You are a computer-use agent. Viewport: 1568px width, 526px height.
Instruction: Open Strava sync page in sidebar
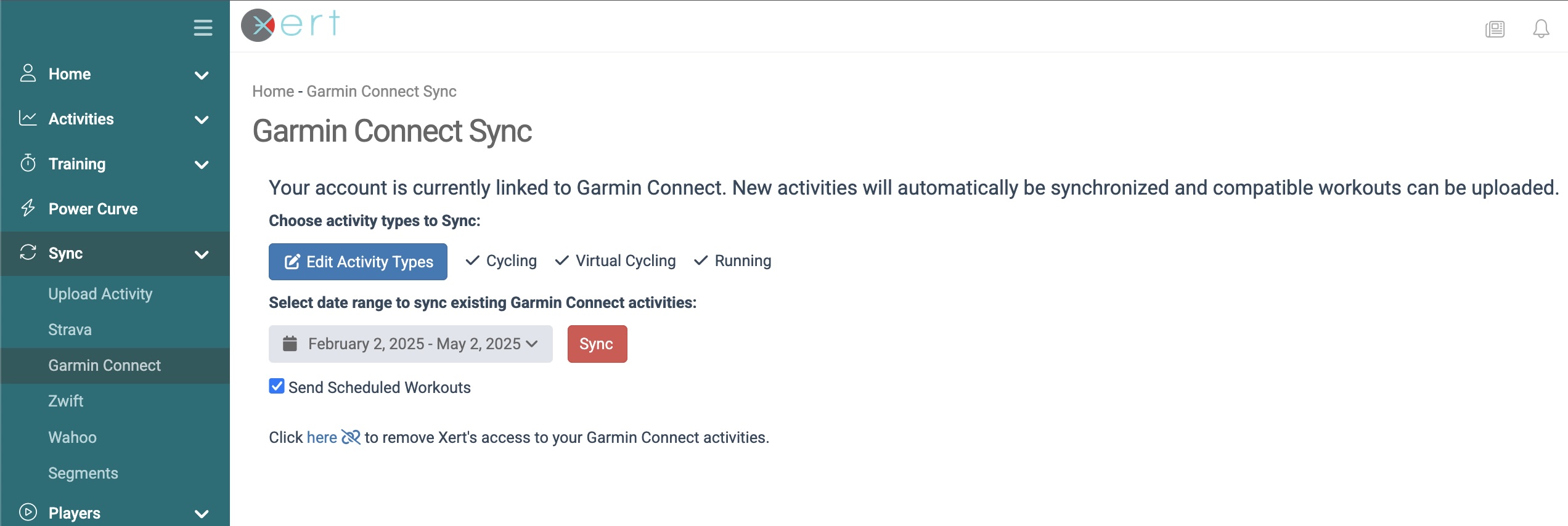coord(70,330)
